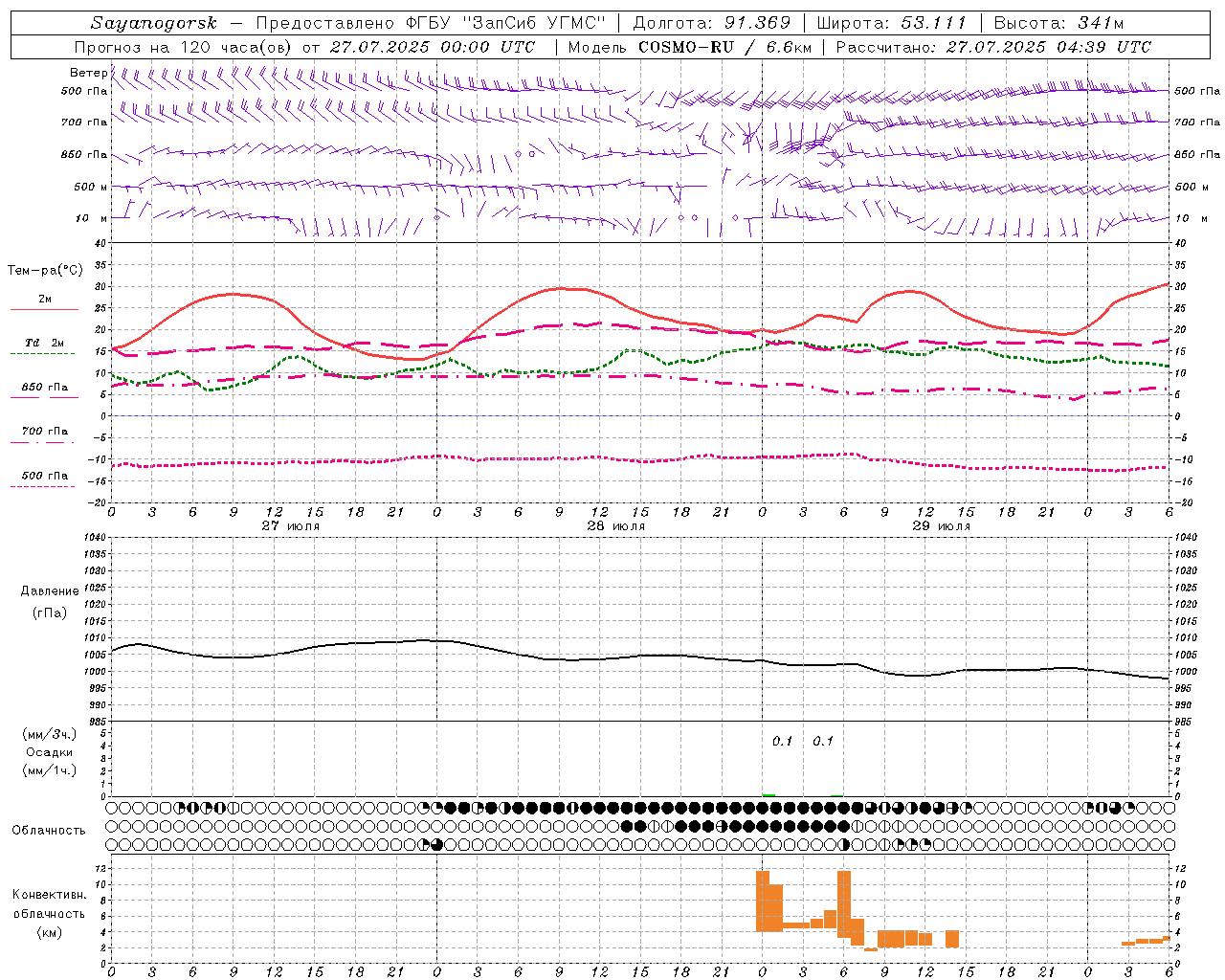The height and width of the screenshot is (980, 1225).
Task: Click the 'Долгота: 91.369' header field
Action: 712,23
